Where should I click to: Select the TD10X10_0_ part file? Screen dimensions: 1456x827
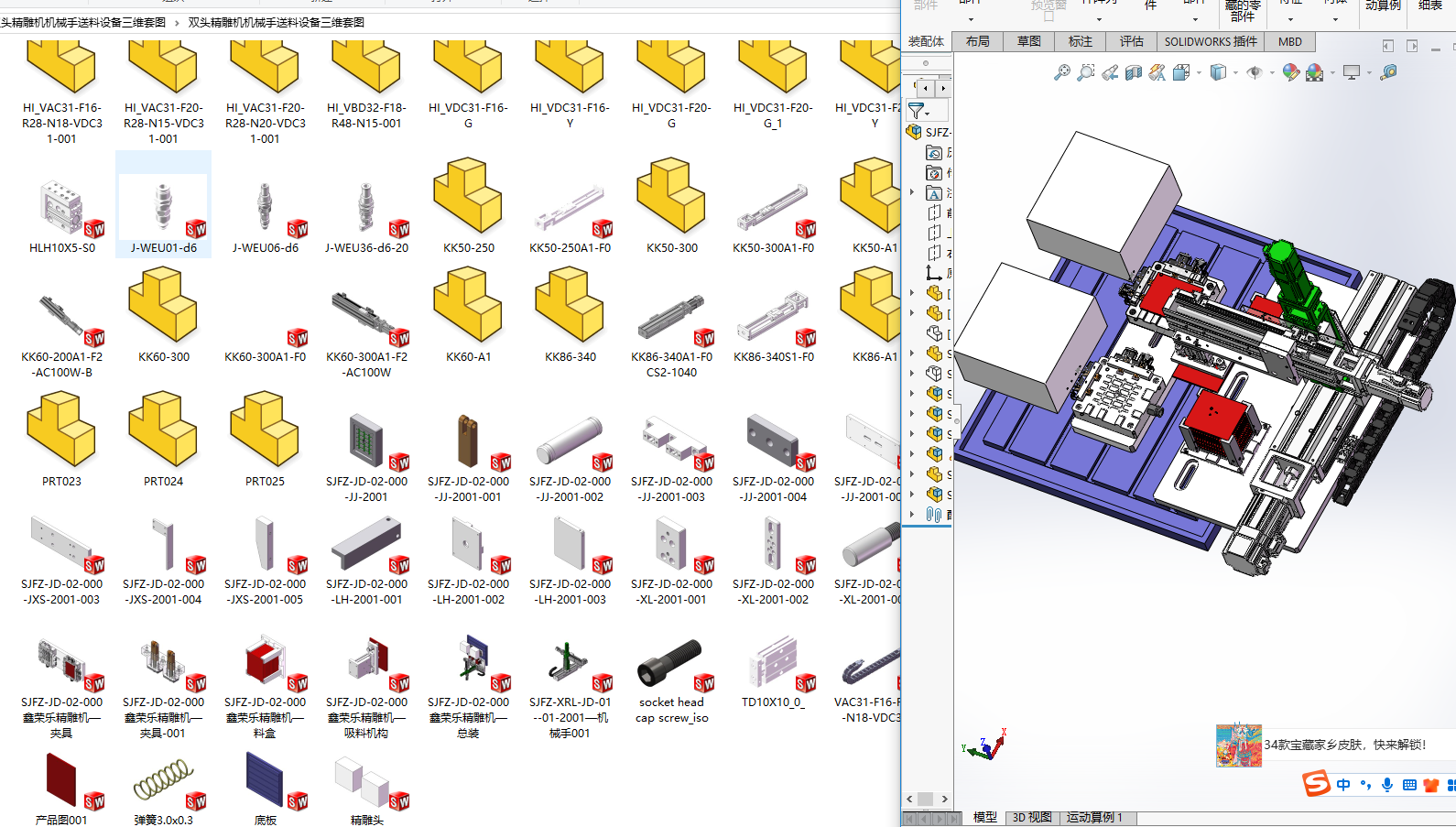coord(774,673)
